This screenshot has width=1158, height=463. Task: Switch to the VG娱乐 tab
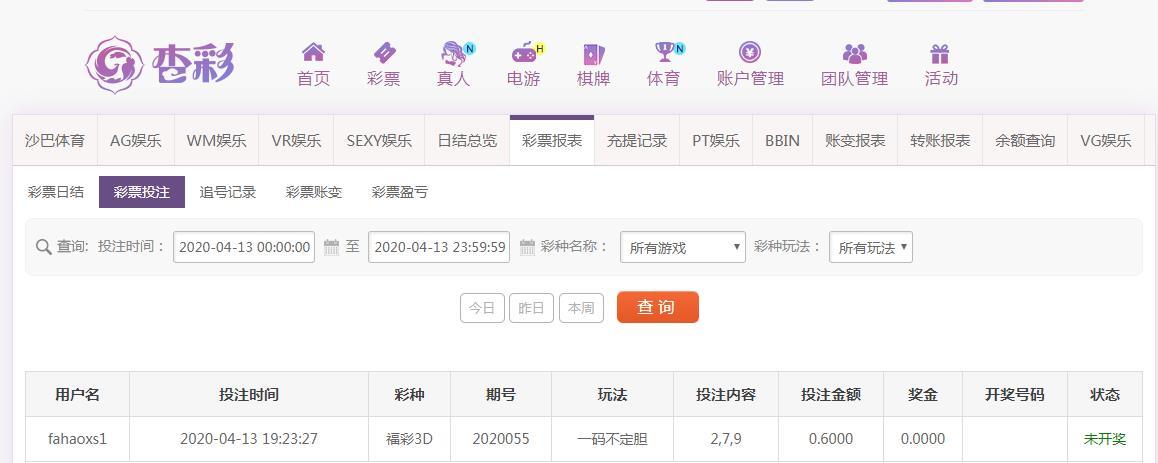(1106, 140)
